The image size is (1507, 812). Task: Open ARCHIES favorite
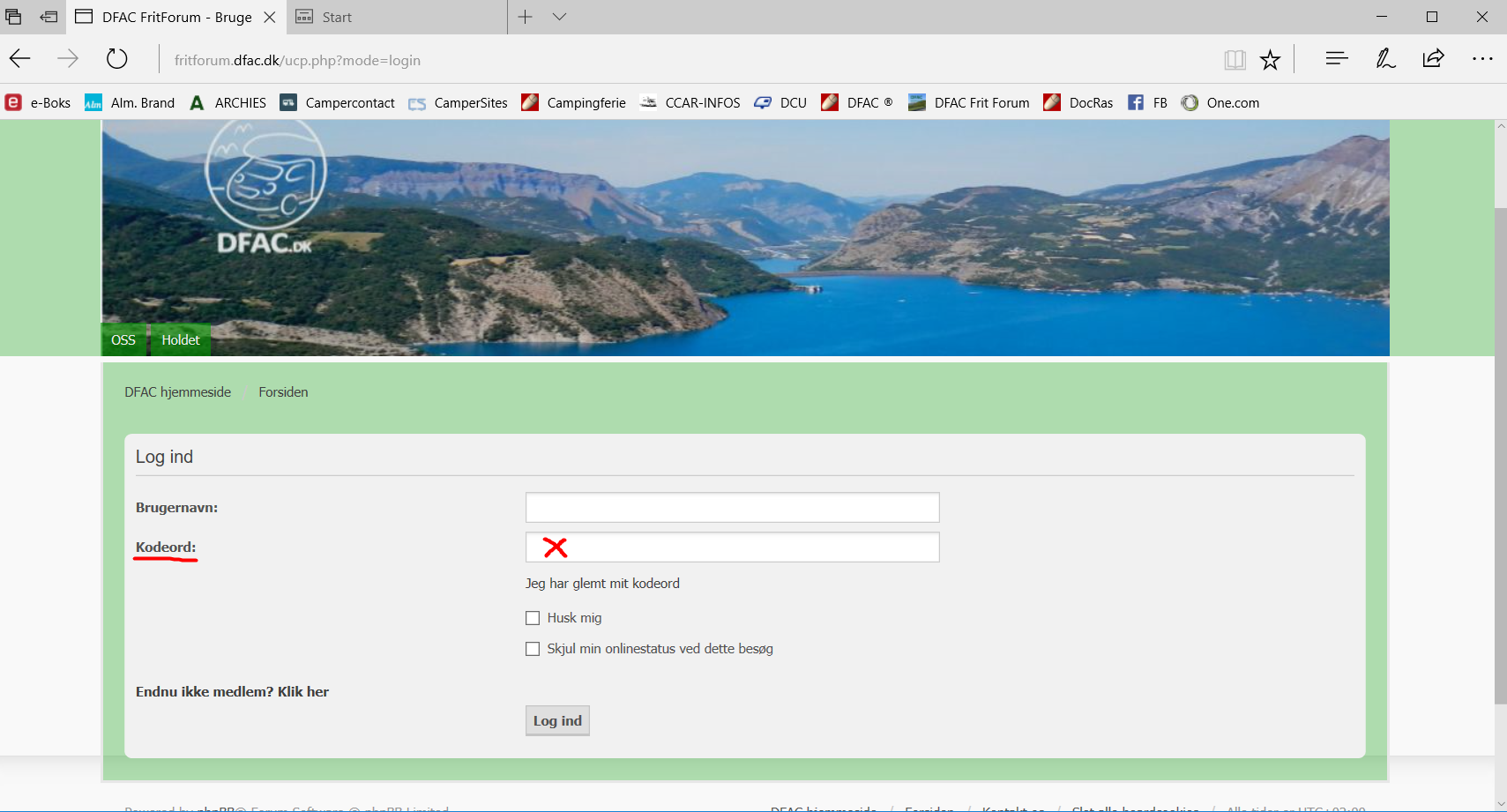click(228, 103)
